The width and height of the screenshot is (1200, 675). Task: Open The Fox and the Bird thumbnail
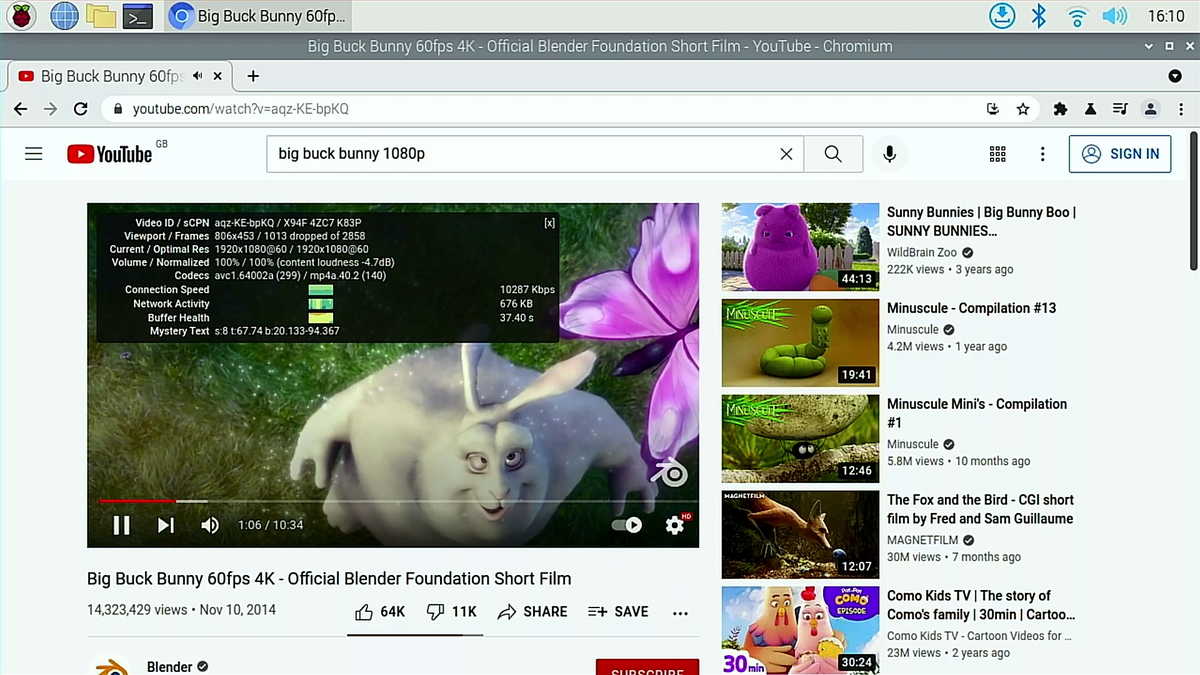coord(800,534)
